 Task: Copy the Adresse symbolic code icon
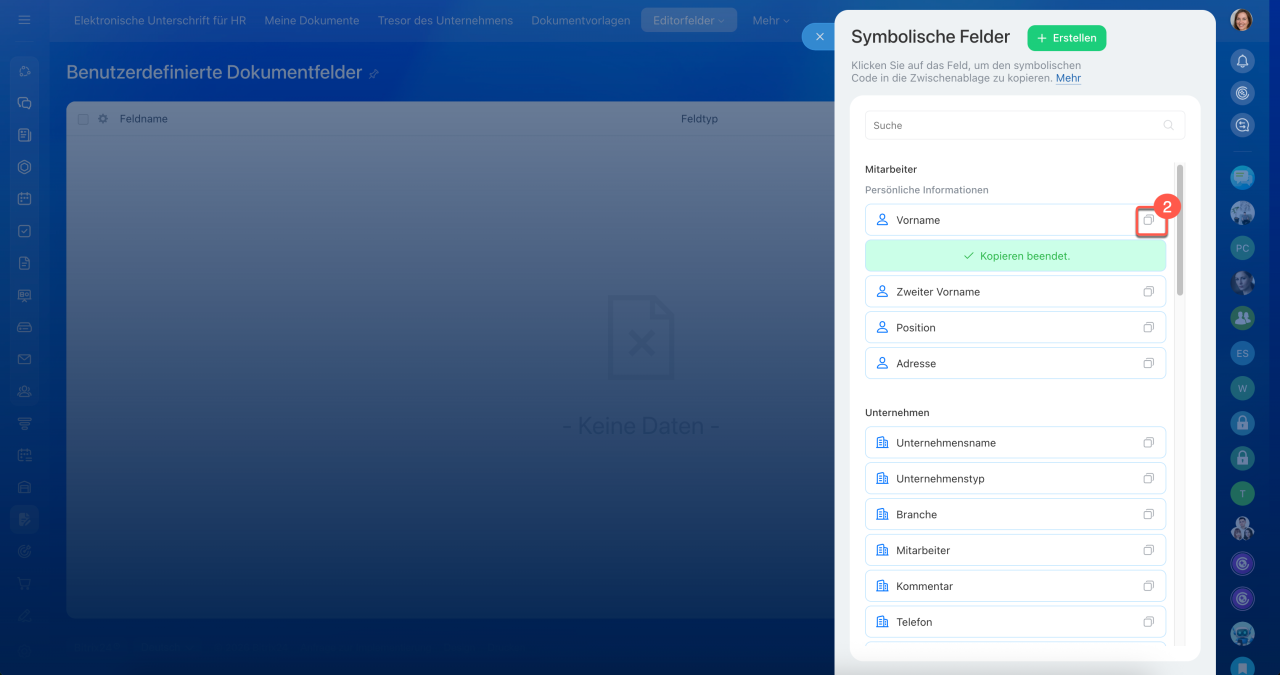(1149, 364)
